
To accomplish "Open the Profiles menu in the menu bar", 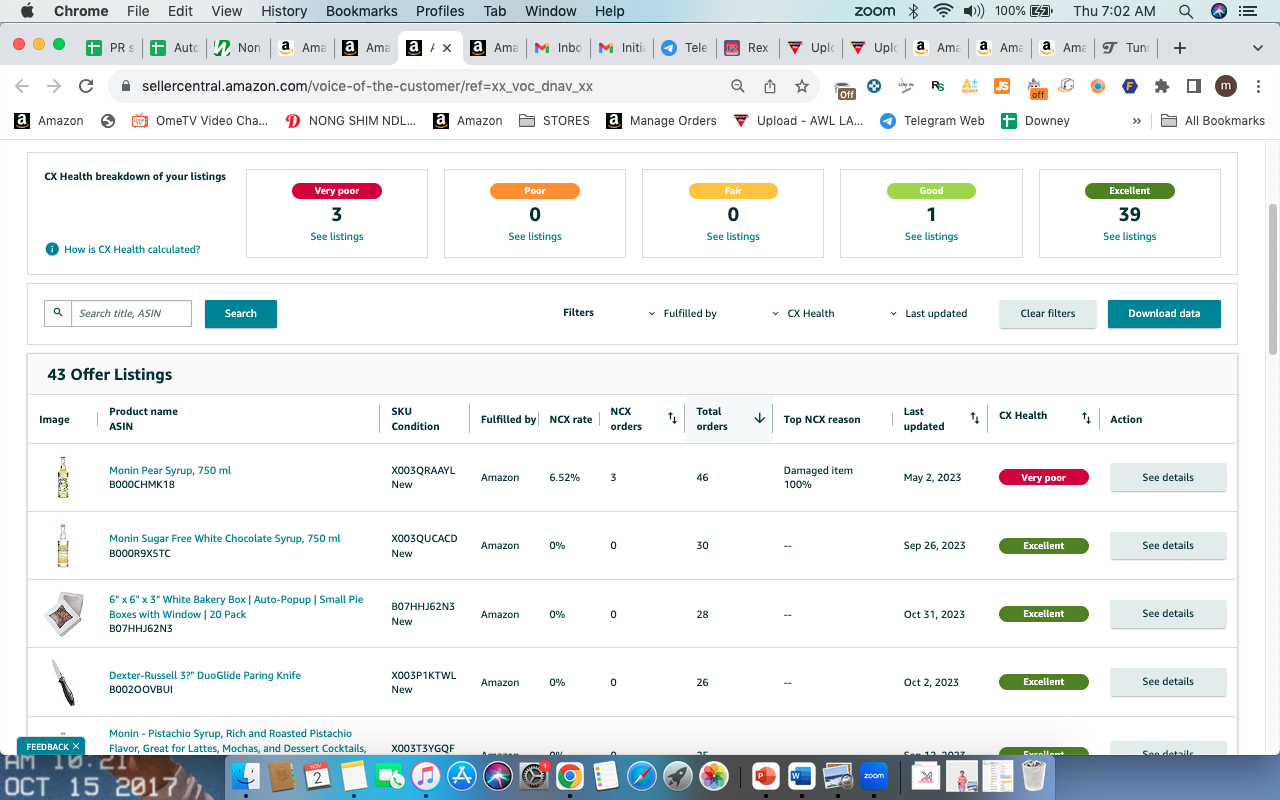I will click(x=440, y=11).
